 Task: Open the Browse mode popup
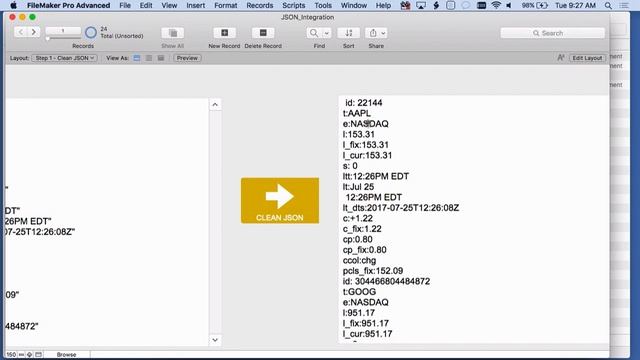[x=67, y=354]
